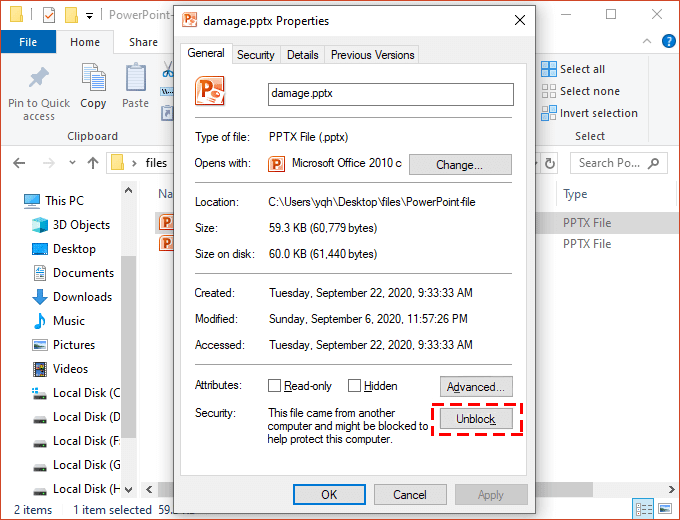Maximize the Explorer window
This screenshot has height=520, width=680.
tap(611, 14)
